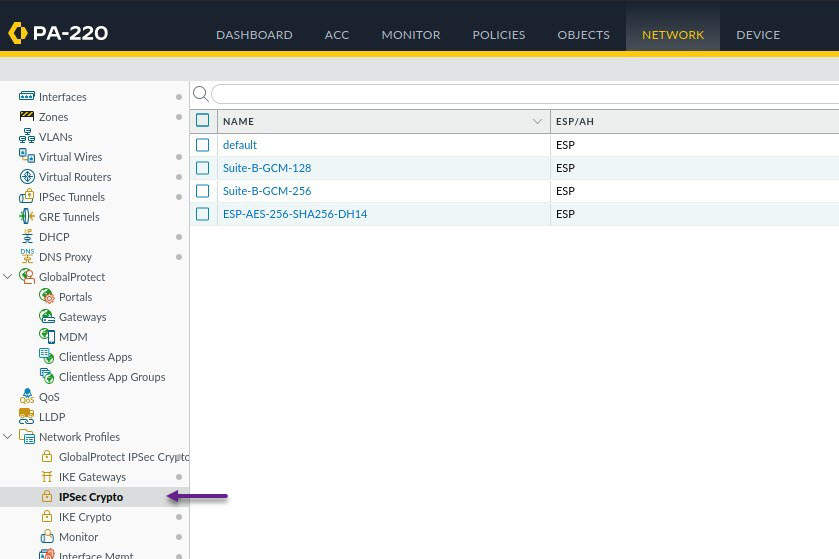The height and width of the screenshot is (559, 839).
Task: Click the Network Profiles folder icon
Action: 27,437
